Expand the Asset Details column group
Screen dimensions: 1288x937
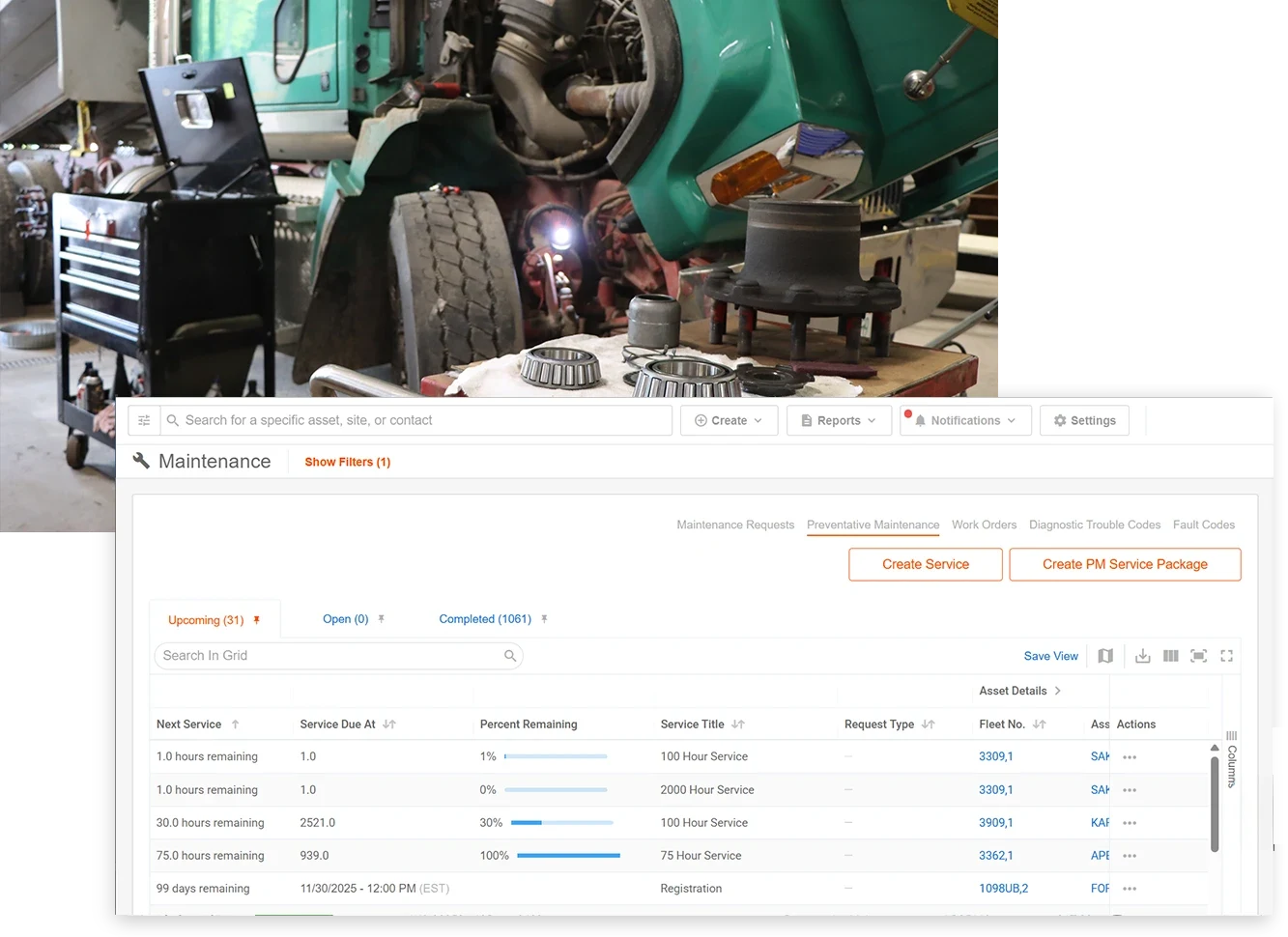1059,691
